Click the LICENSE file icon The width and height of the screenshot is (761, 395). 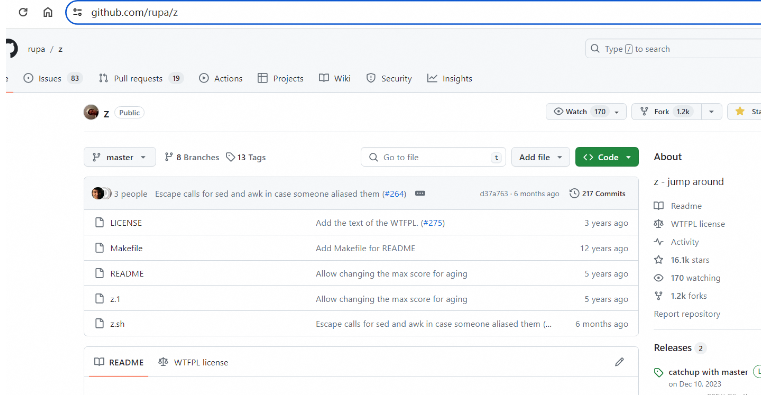pos(99,222)
